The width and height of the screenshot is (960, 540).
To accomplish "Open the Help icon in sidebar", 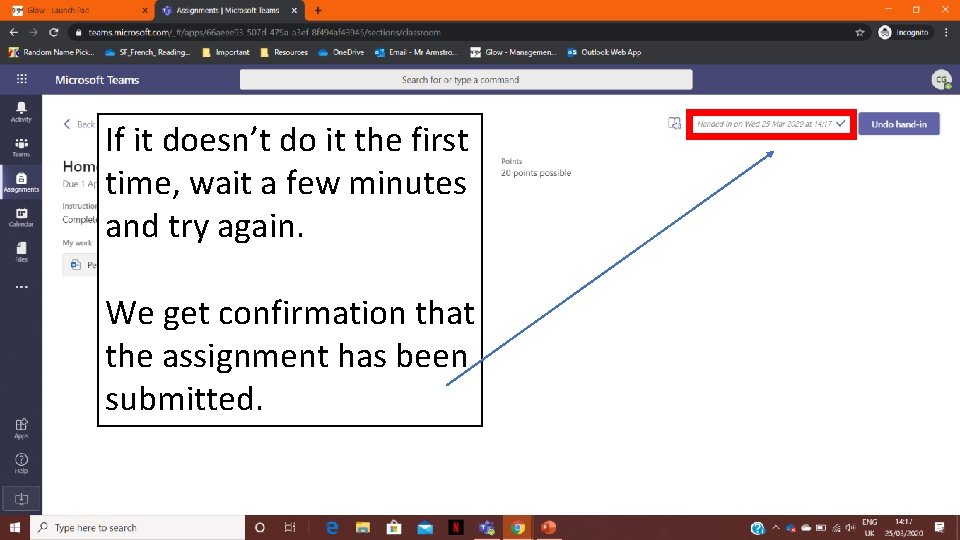I will coord(21,463).
